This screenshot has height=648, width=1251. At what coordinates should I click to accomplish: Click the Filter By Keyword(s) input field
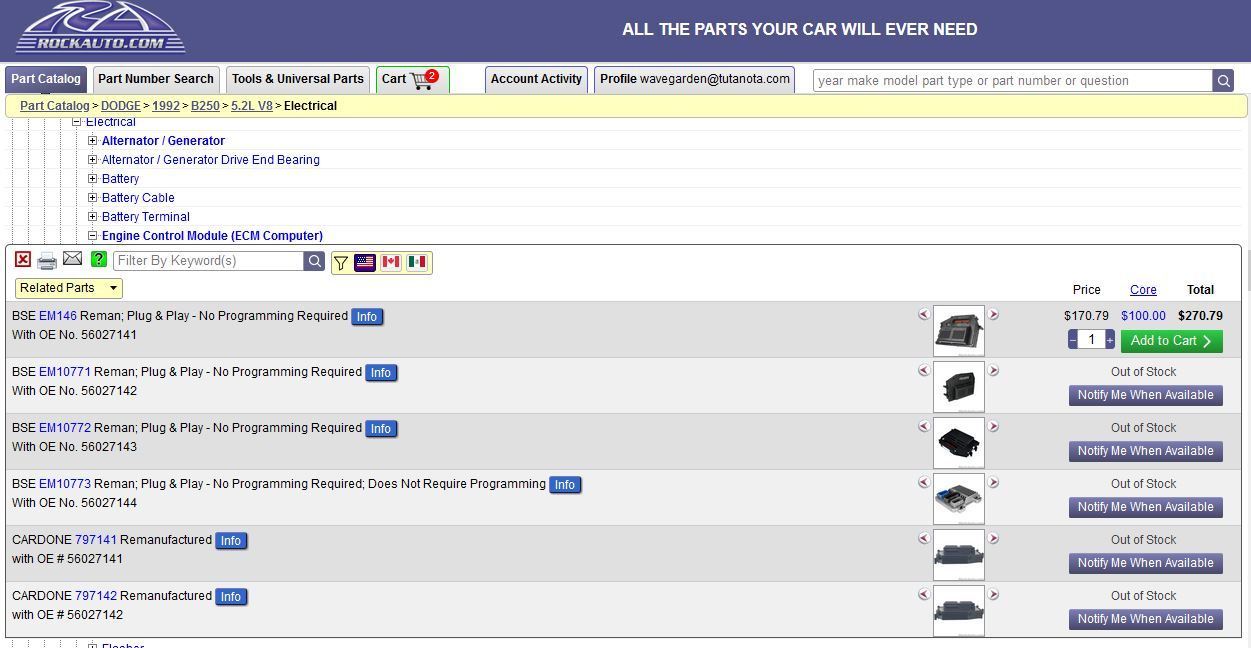coord(208,261)
